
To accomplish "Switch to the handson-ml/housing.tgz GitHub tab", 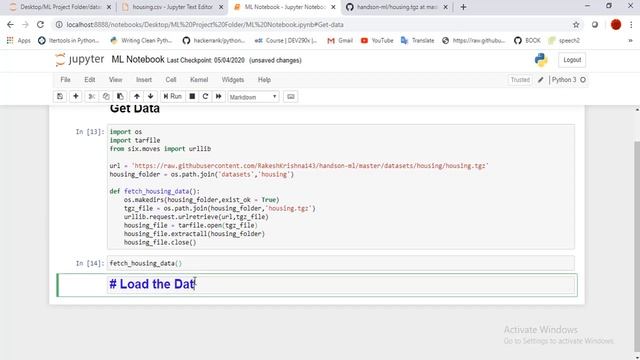I will [x=396, y=7].
